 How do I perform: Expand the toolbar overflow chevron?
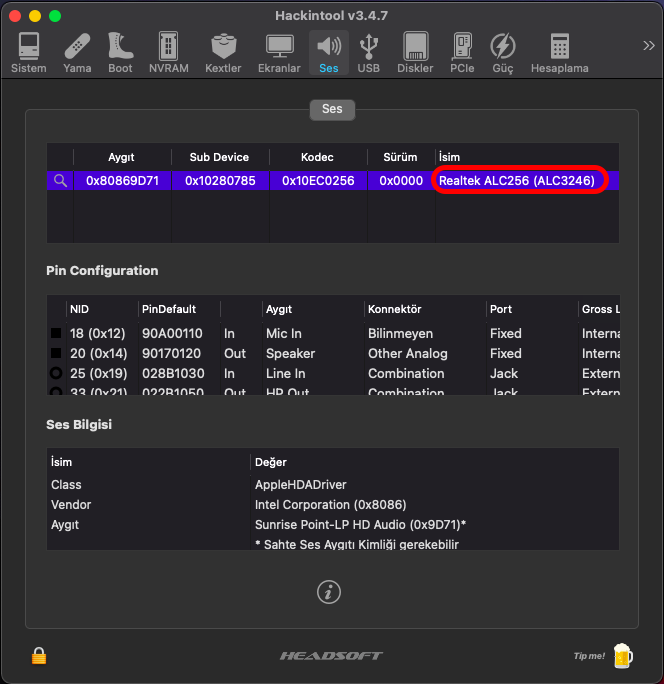pyautogui.click(x=648, y=45)
